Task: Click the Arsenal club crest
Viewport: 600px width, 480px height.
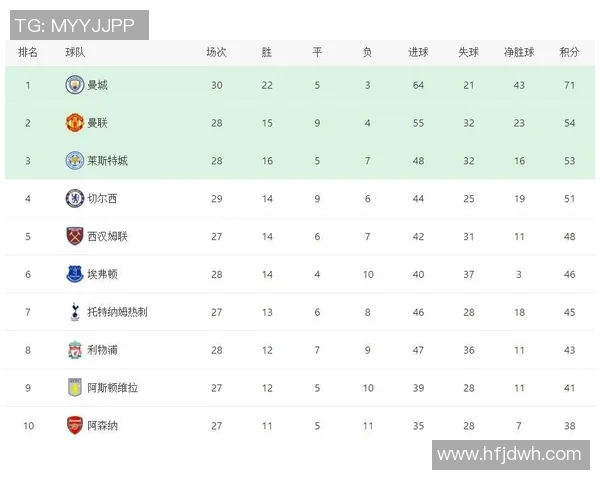Action: (74, 425)
